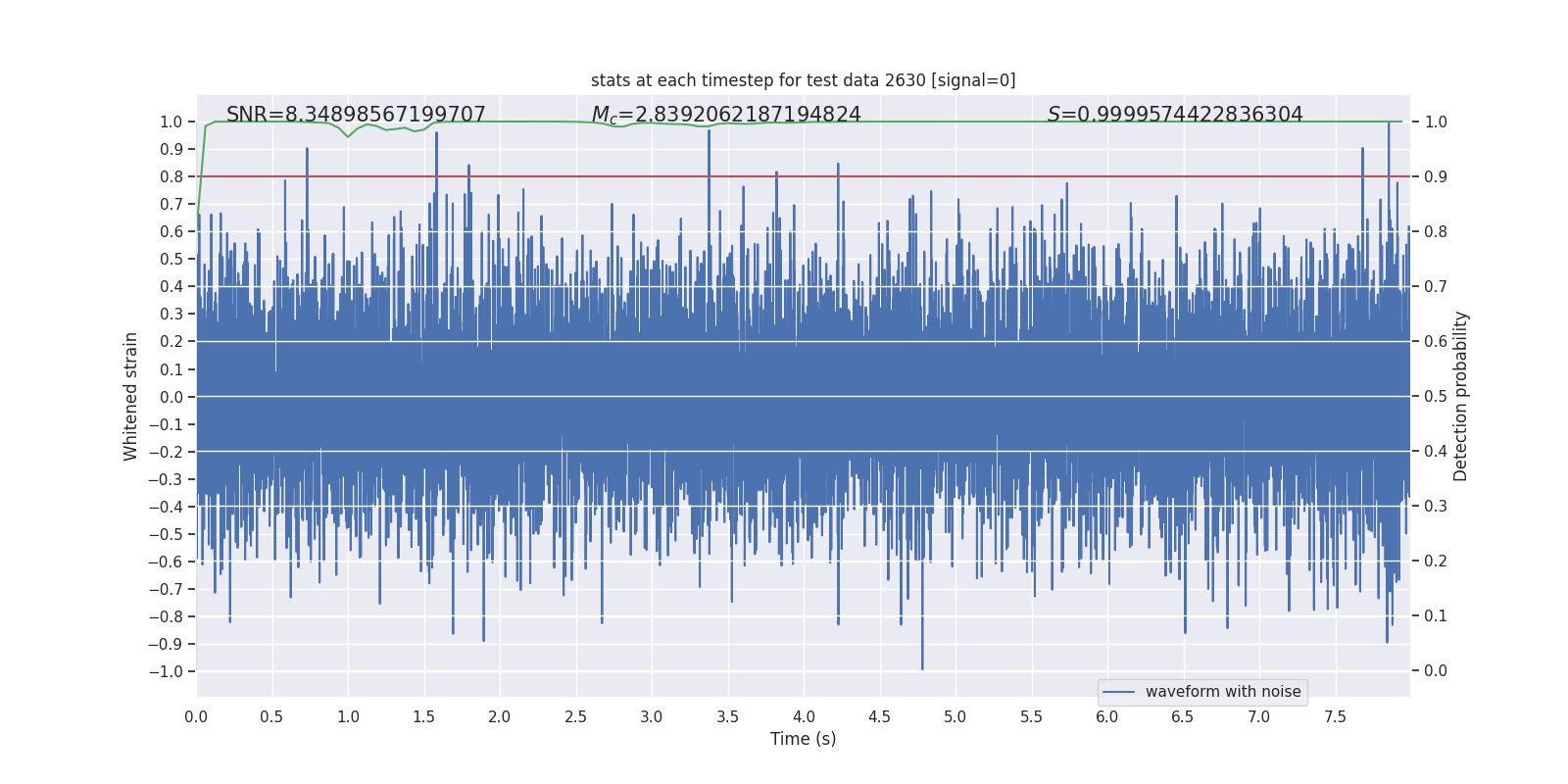This screenshot has width=1568, height=784.
Task: Click the 0.5 tick on detection probability axis
Action: (1436, 396)
